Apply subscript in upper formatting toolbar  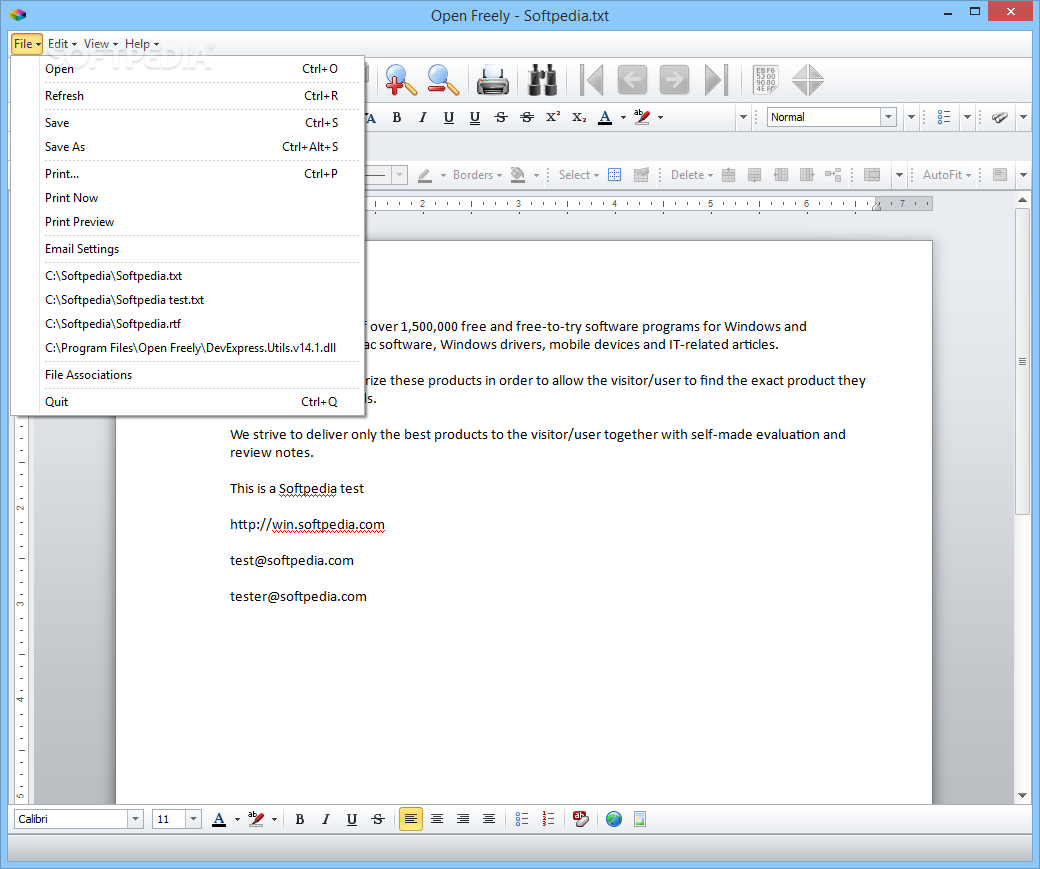579,117
